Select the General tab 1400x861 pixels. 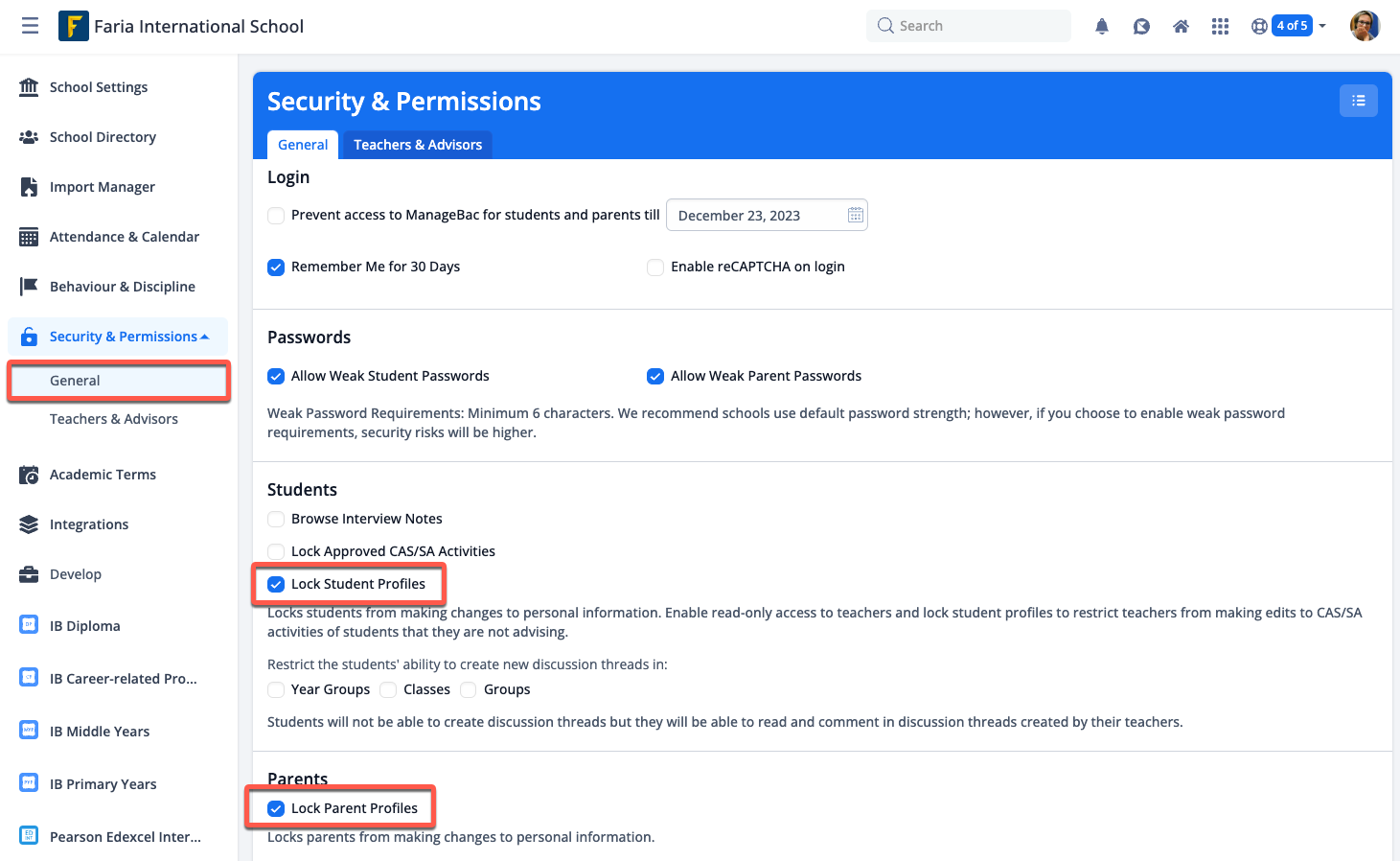point(303,145)
